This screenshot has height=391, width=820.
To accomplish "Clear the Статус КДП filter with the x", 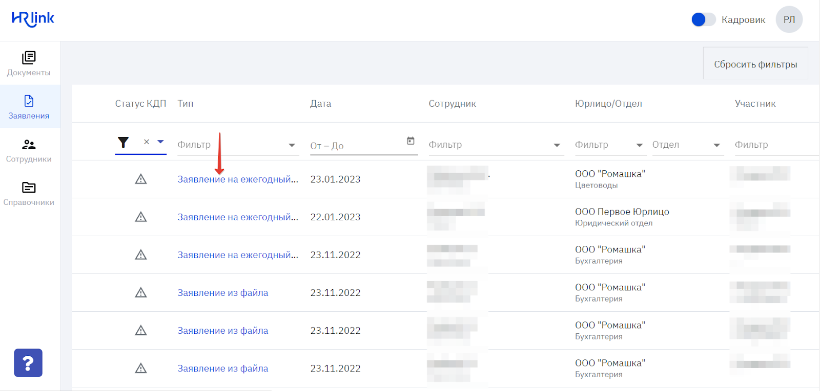I will click(146, 142).
